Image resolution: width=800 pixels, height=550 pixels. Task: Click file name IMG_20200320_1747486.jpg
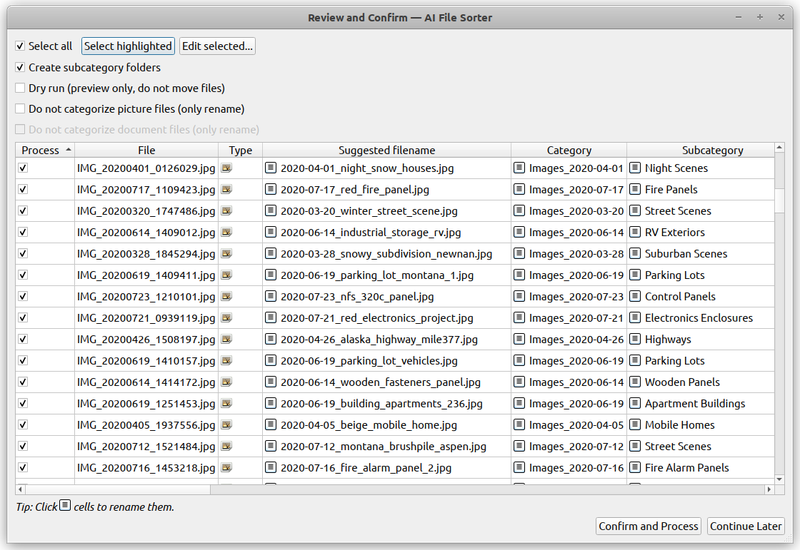[146, 211]
